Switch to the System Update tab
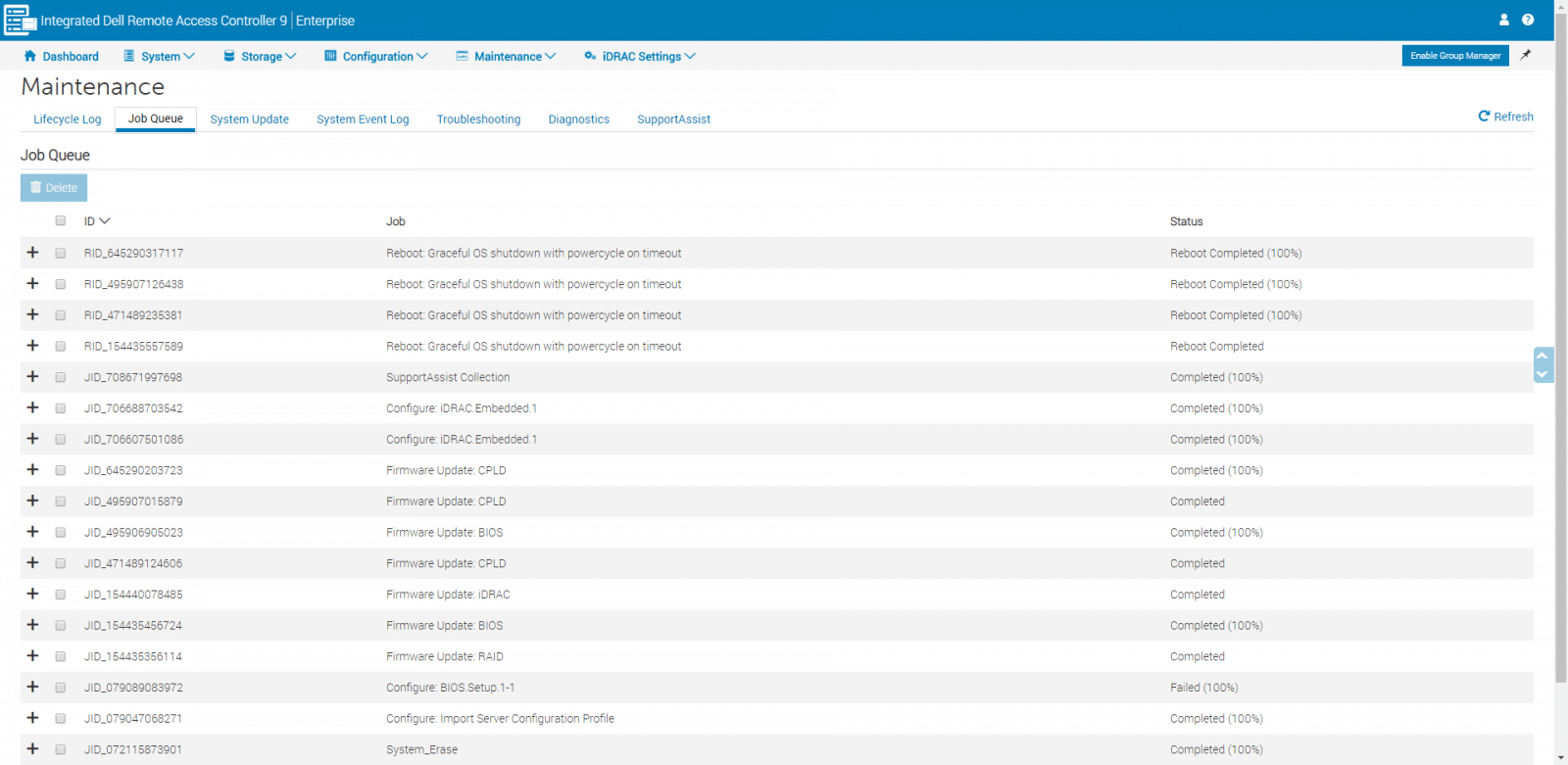 click(250, 120)
